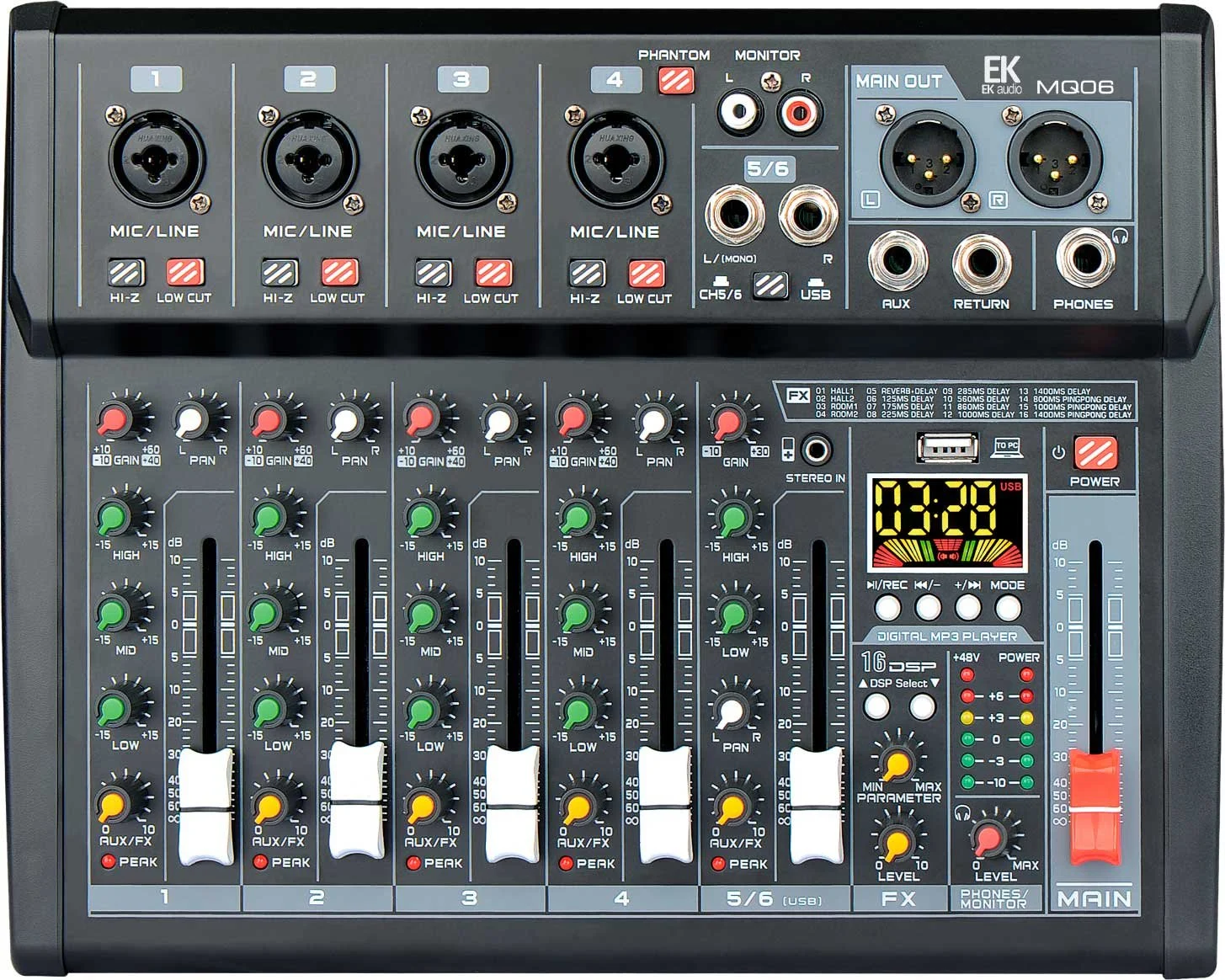Click the red MAIN fader cap
The image size is (1225, 980).
tap(1095, 807)
